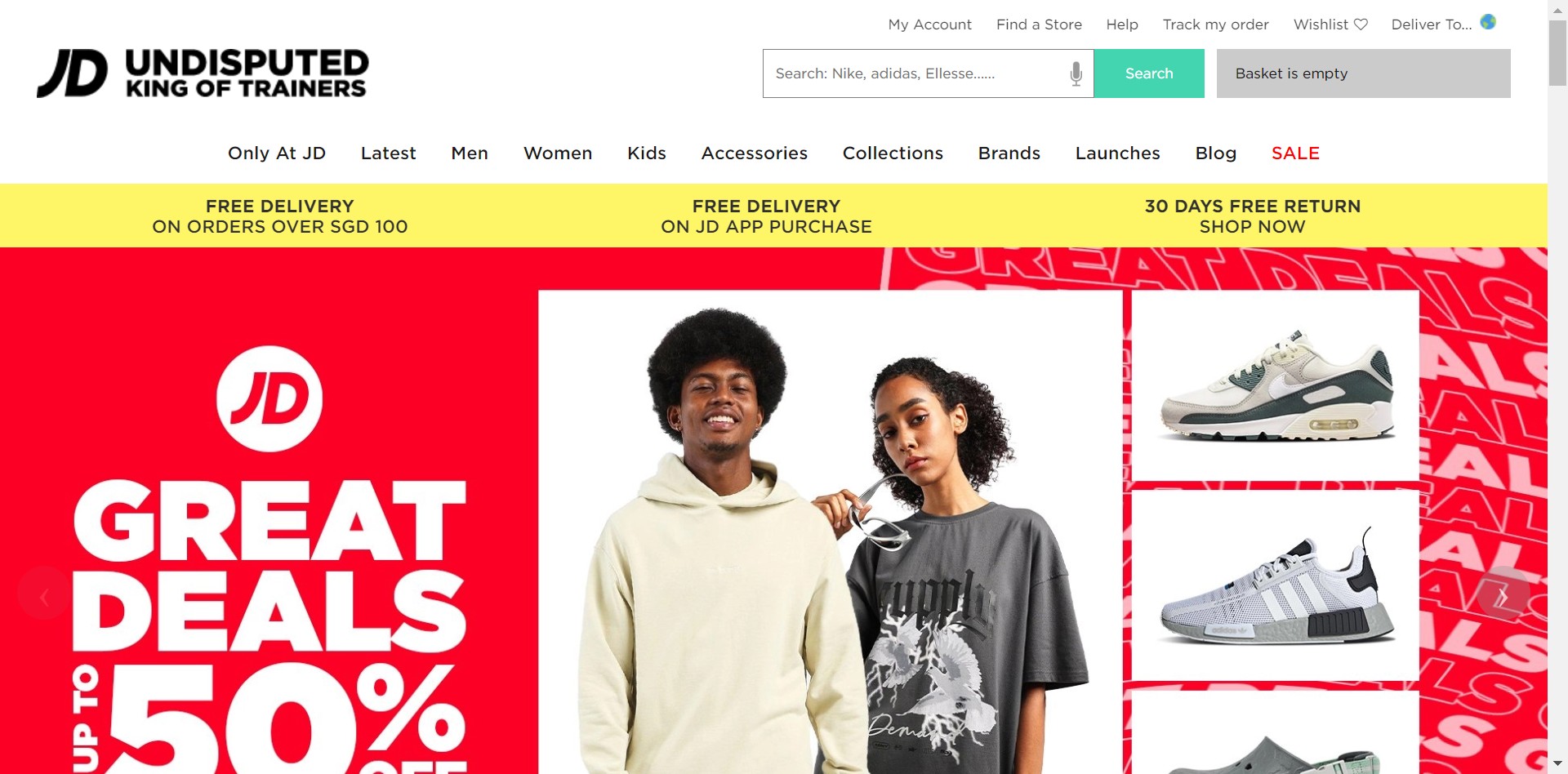Open the Women navigation menu
This screenshot has width=1568, height=774.
click(558, 153)
